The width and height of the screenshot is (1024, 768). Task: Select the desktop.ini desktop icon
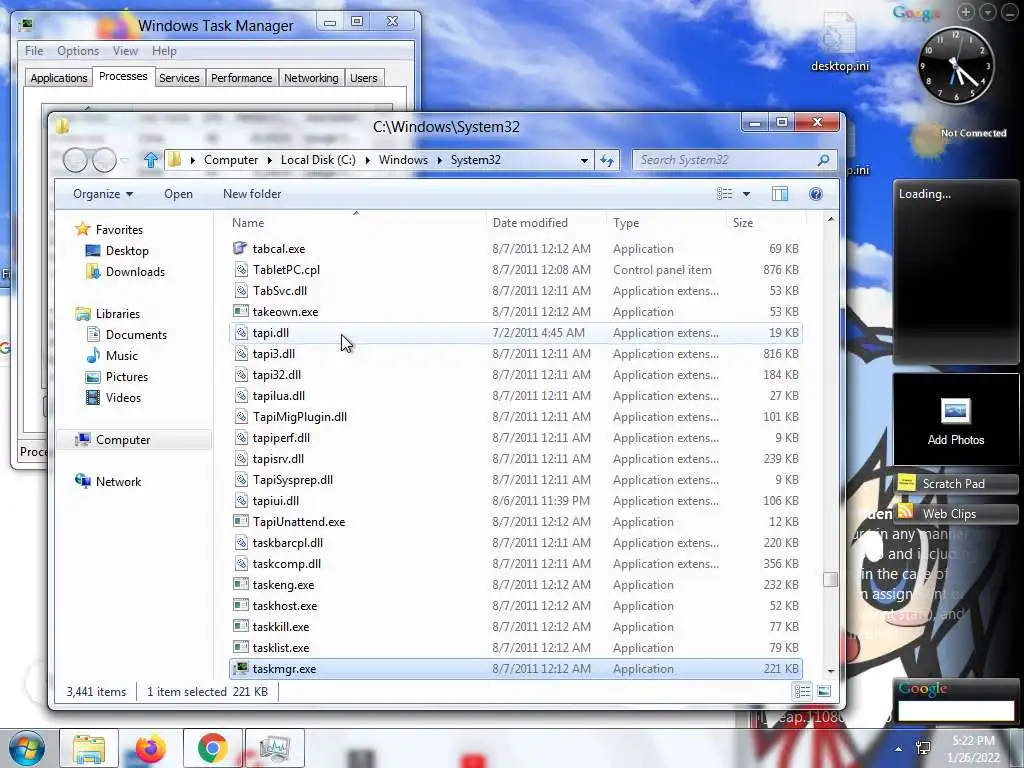pos(839,44)
